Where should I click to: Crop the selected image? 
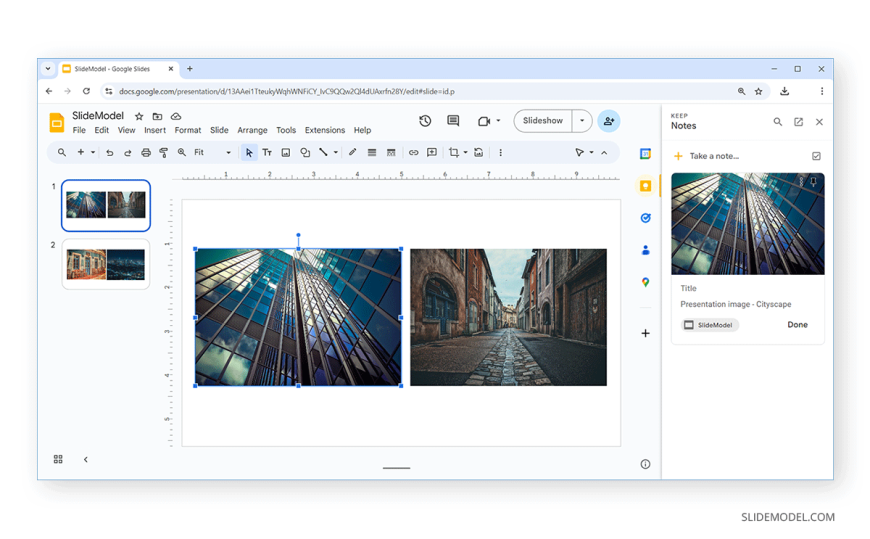(454, 152)
